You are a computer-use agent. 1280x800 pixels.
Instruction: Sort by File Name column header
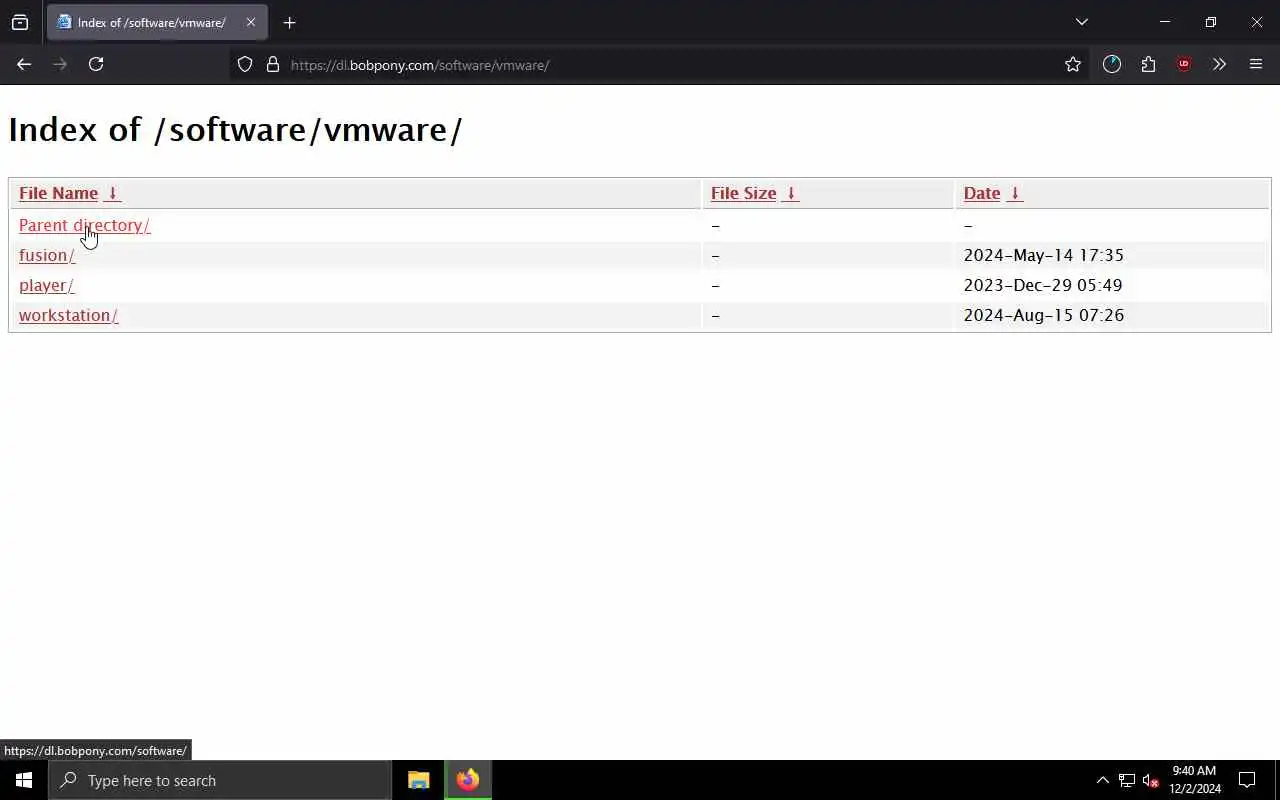coord(58,193)
